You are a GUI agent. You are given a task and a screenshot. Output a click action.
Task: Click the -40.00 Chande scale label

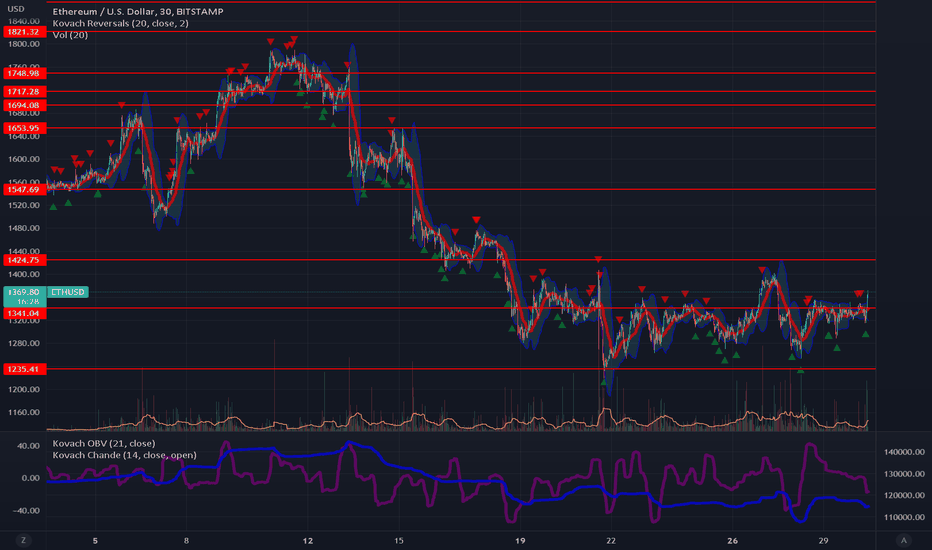point(27,511)
